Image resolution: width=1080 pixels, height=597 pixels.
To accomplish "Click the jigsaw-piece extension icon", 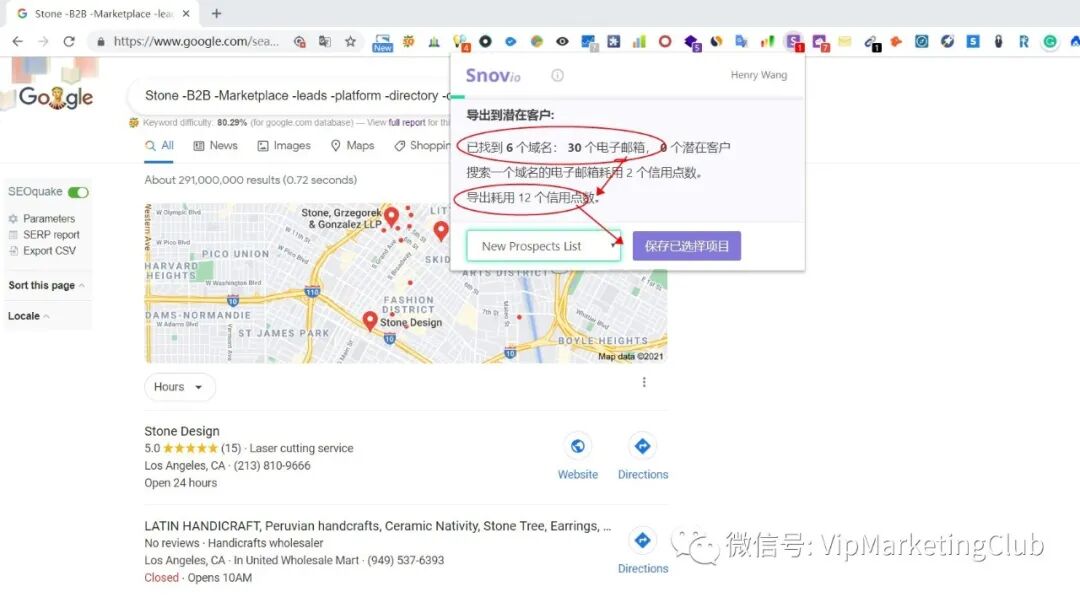I will click(614, 41).
